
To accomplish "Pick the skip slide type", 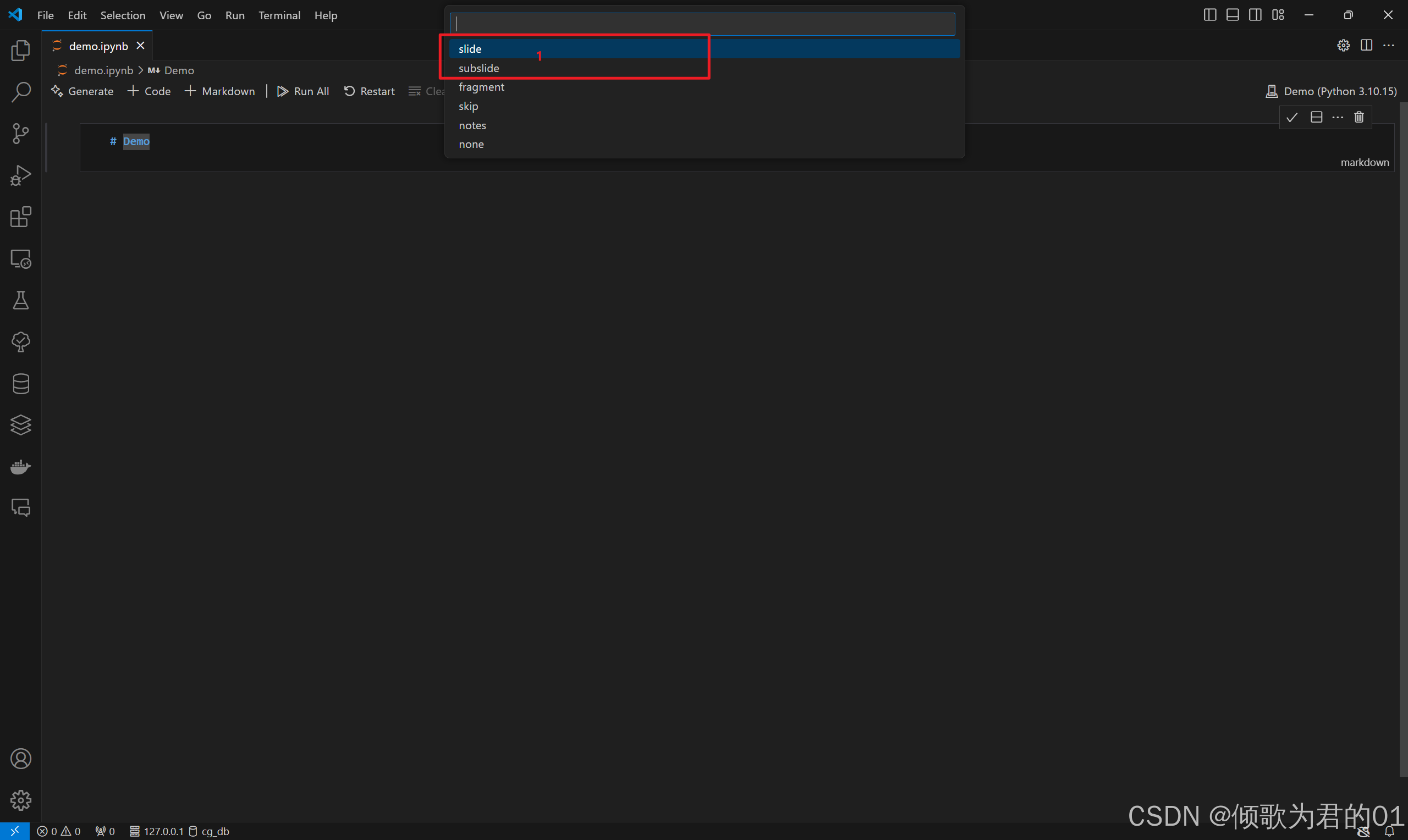I will (468, 107).
